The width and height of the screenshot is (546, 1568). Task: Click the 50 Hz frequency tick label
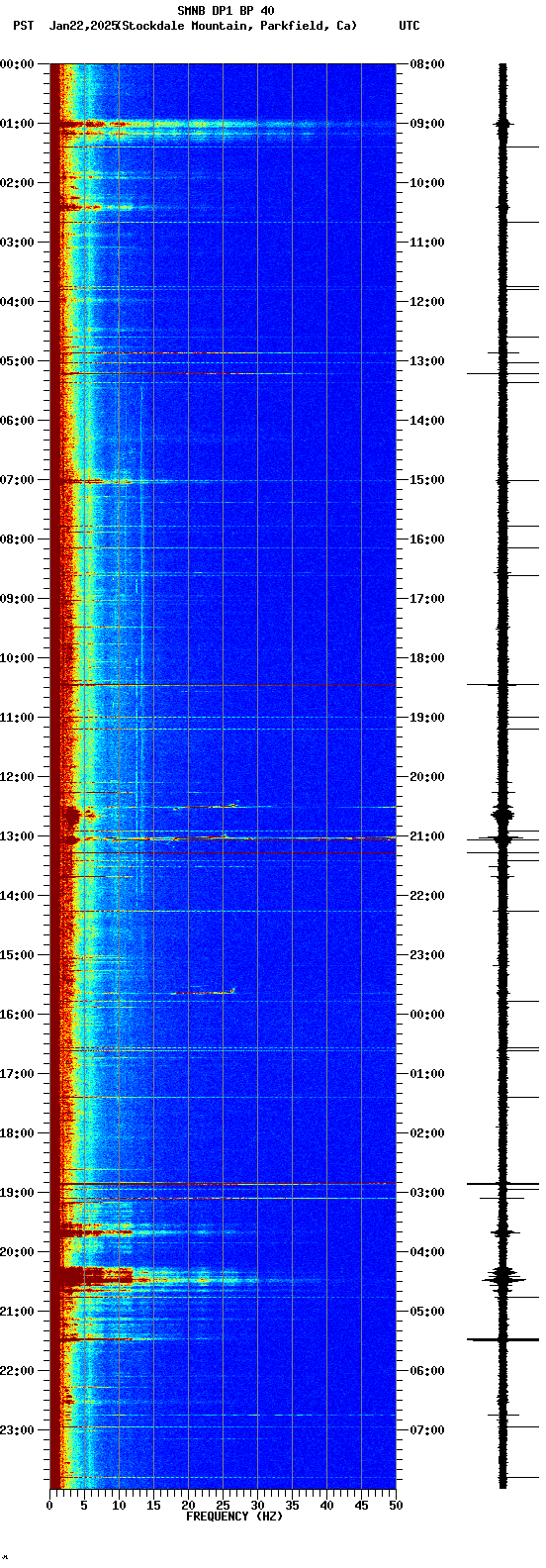(396, 1506)
